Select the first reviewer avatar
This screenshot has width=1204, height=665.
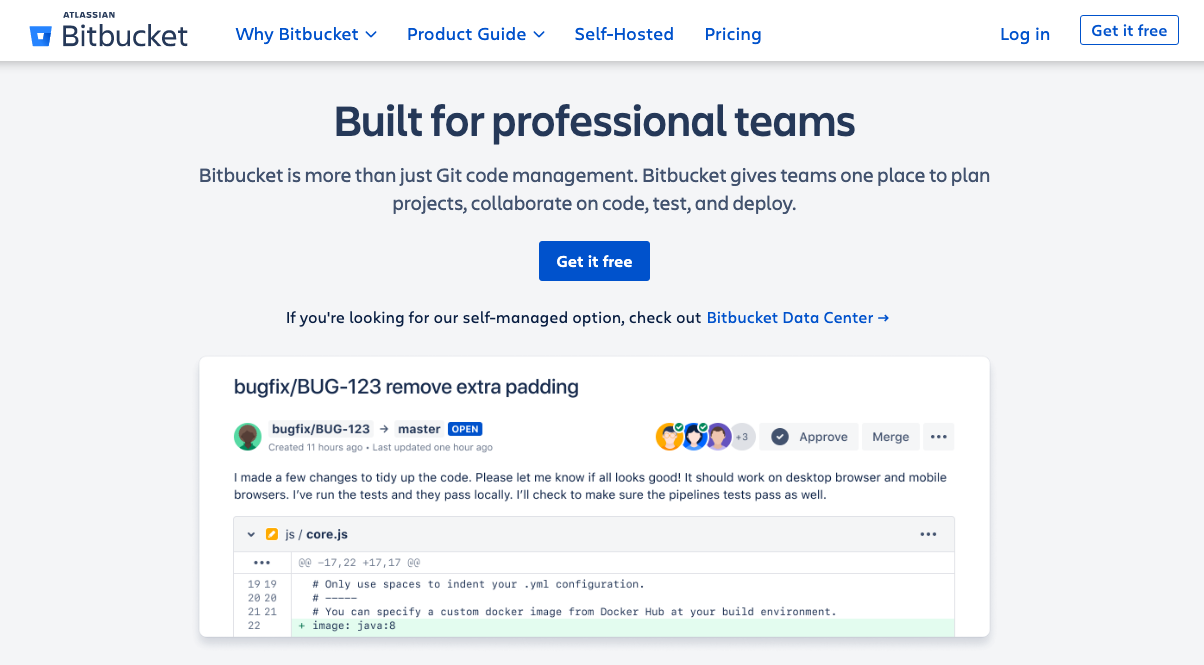coord(669,437)
